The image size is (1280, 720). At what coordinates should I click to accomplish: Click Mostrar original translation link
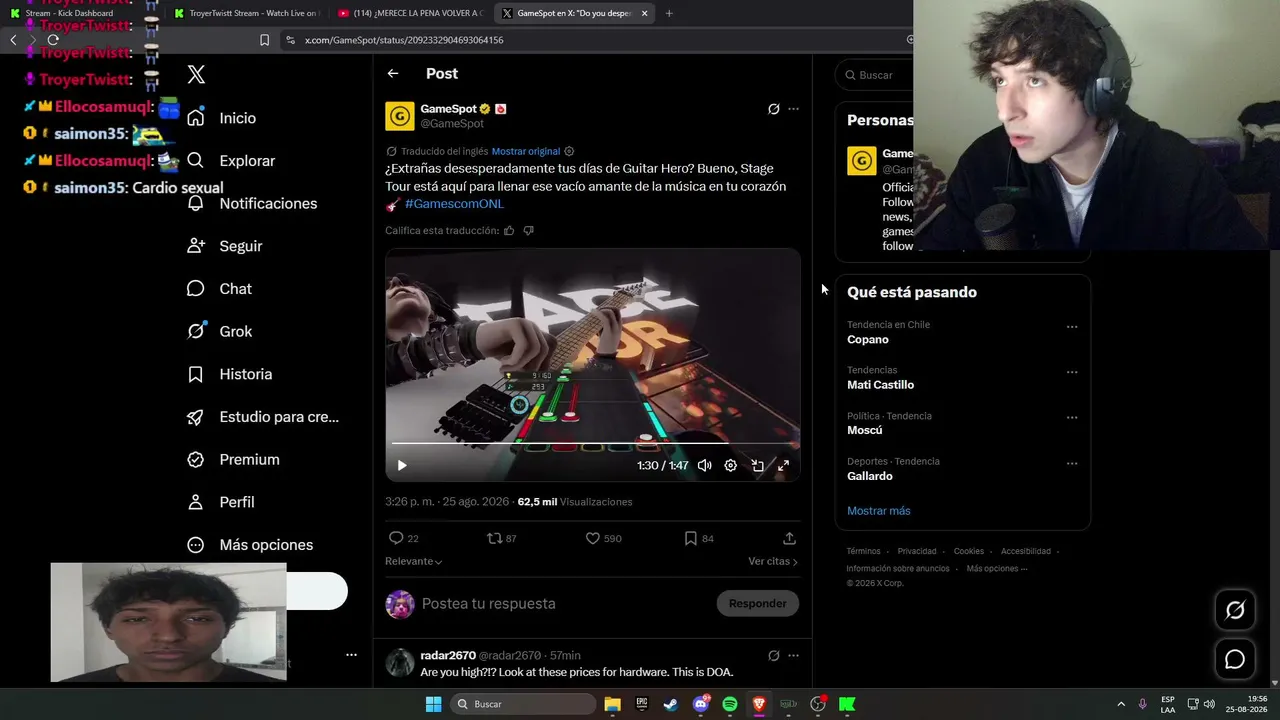pos(526,151)
